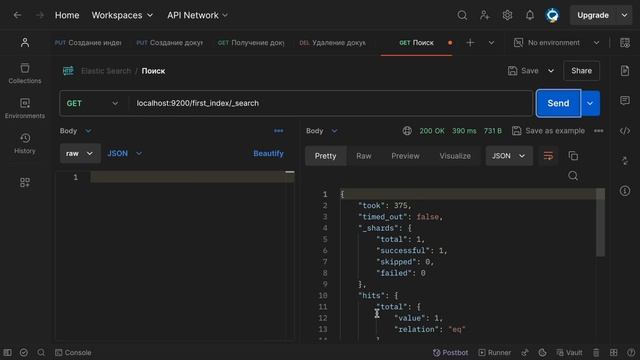Select the Visualize response view tab
This screenshot has height=360, width=640.
(x=455, y=156)
